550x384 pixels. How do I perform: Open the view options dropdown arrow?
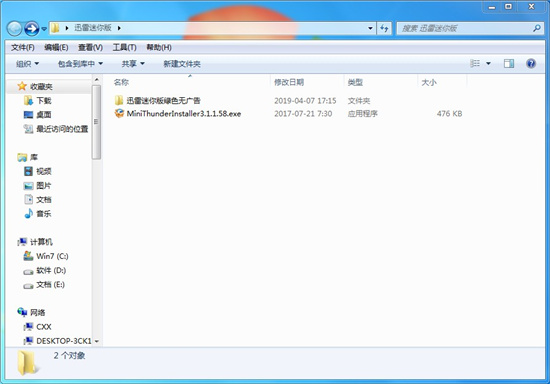[x=488, y=63]
